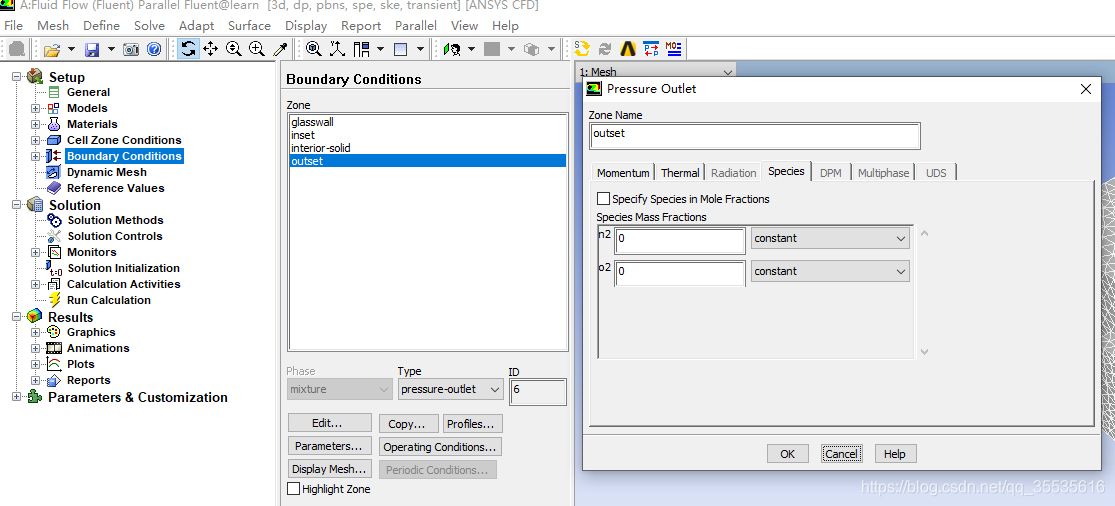The height and width of the screenshot is (506, 1115).
Task: Open the File menu
Action: pos(14,26)
